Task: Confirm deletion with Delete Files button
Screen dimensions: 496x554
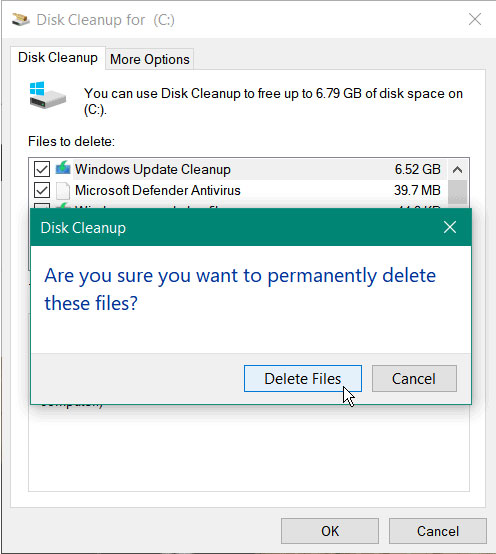Action: coord(303,378)
